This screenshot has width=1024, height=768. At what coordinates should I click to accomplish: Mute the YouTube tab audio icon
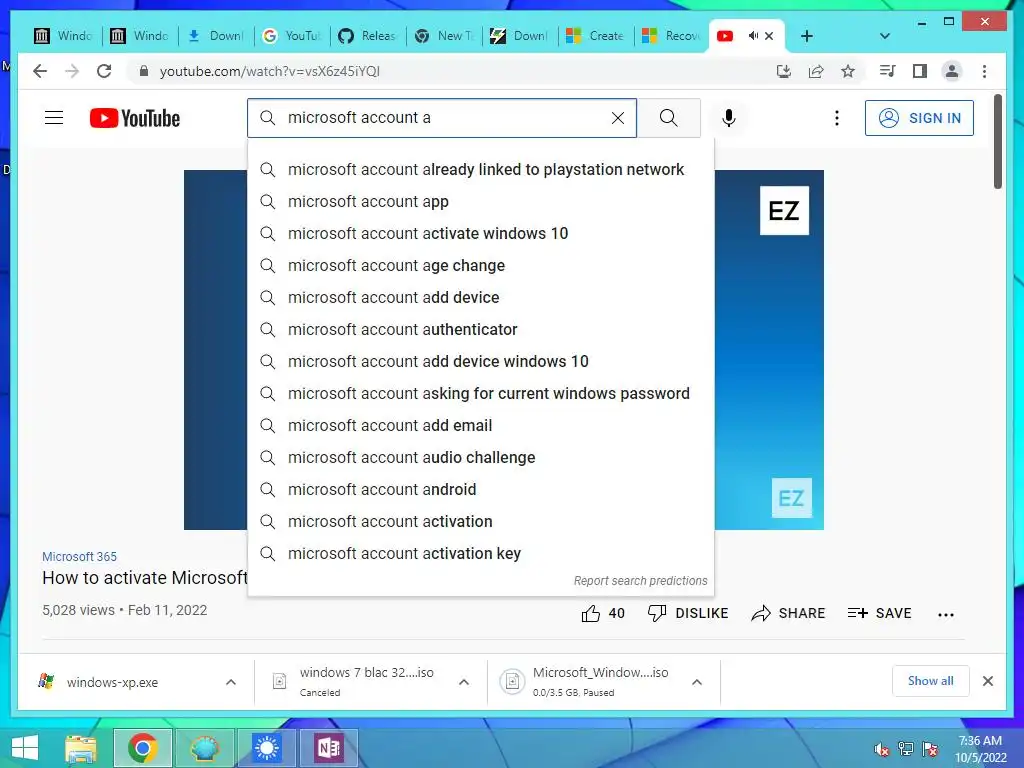coord(753,36)
